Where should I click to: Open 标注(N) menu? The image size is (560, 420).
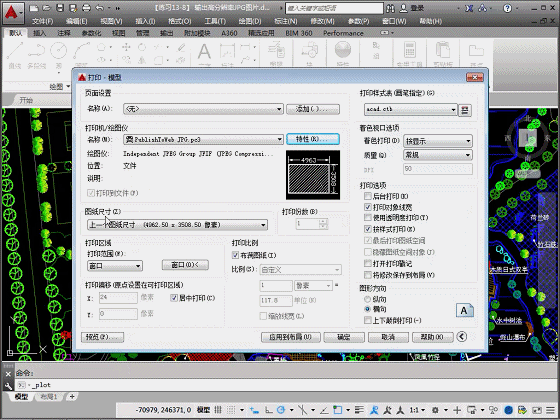point(286,21)
